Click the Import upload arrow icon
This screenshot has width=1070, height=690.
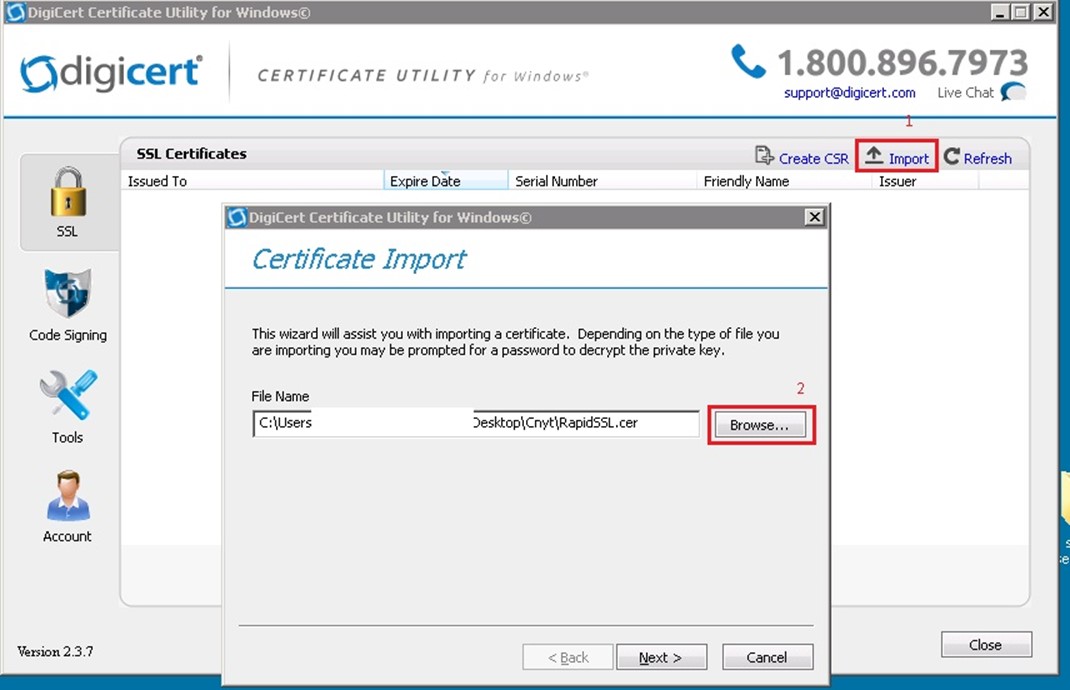(873, 156)
